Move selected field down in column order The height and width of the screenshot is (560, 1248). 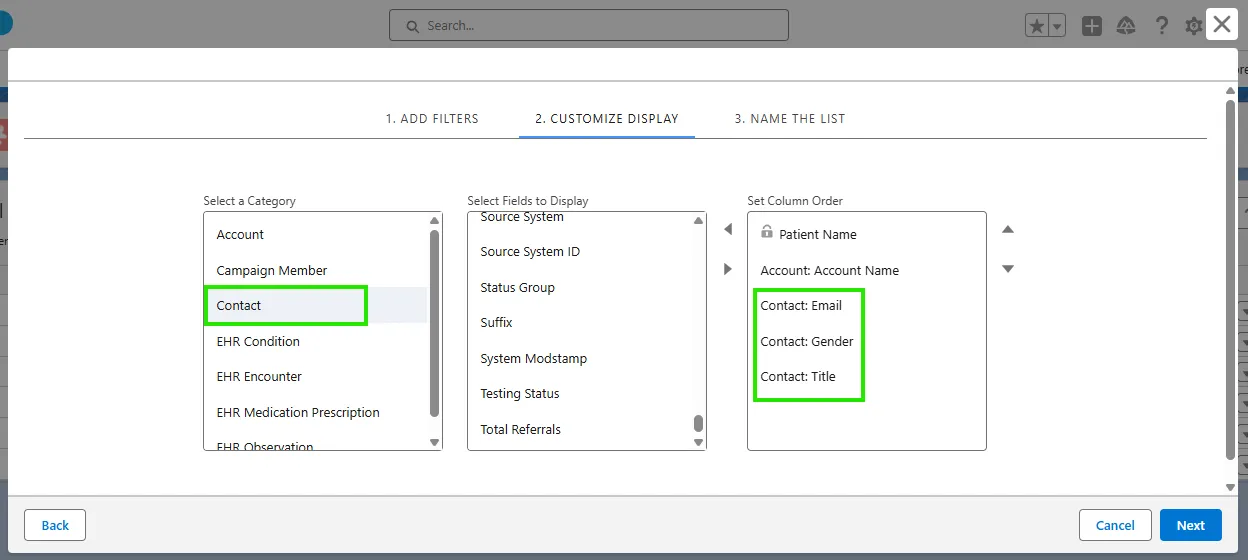tap(1008, 269)
